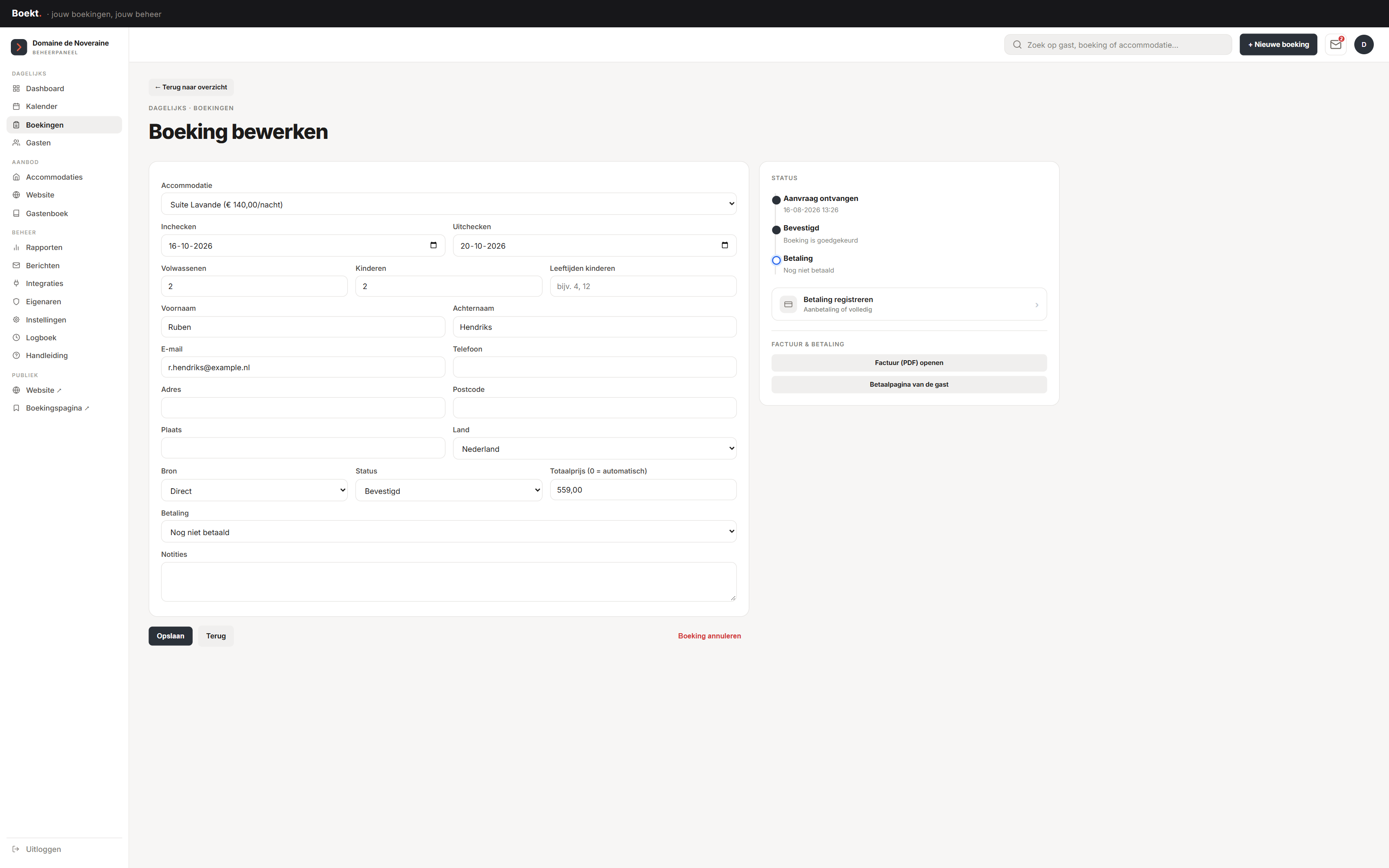Click the Gastenboek book icon in sidebar
Viewport: 1389px width, 868px height.
tap(16, 214)
